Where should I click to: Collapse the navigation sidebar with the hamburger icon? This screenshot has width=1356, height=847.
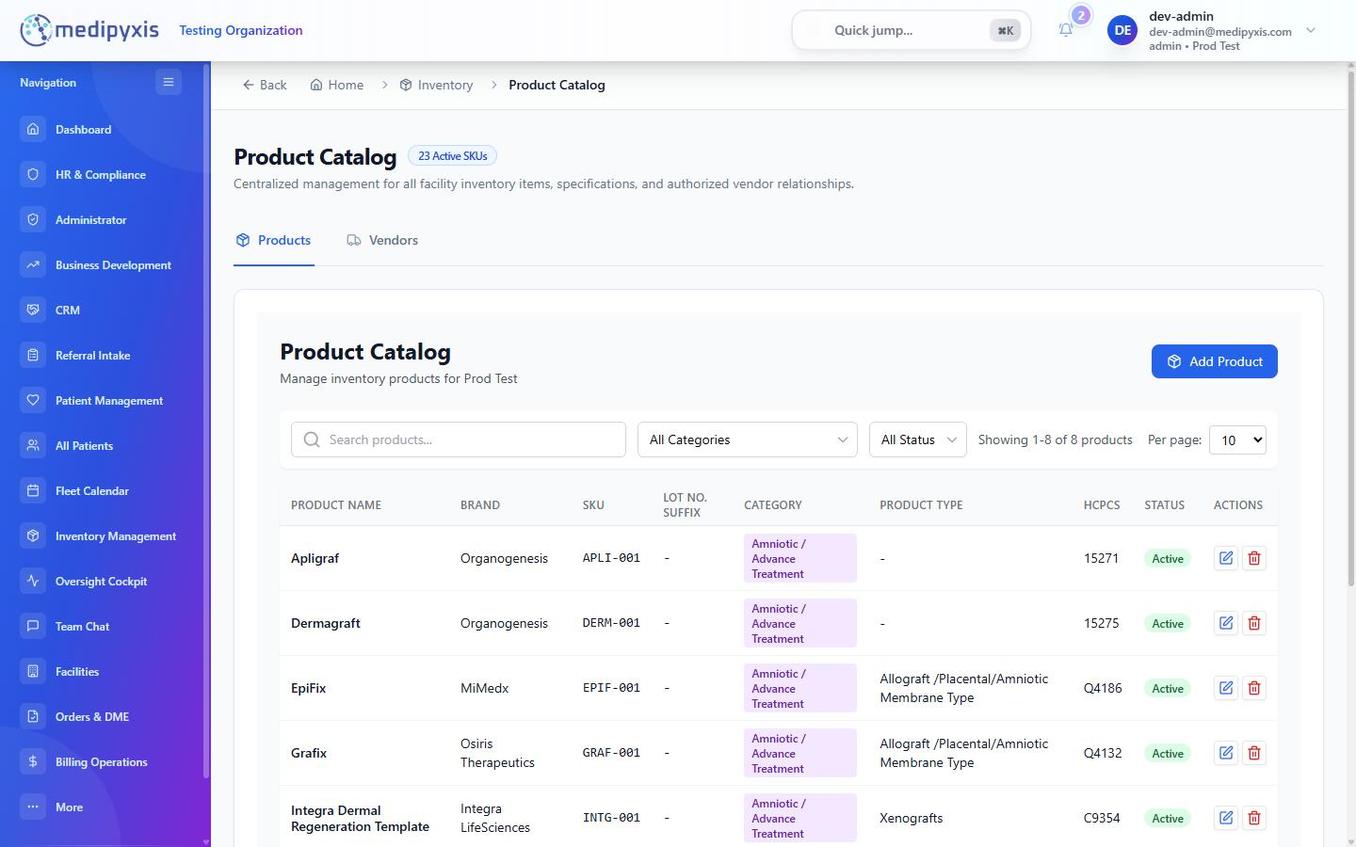pyautogui.click(x=168, y=82)
